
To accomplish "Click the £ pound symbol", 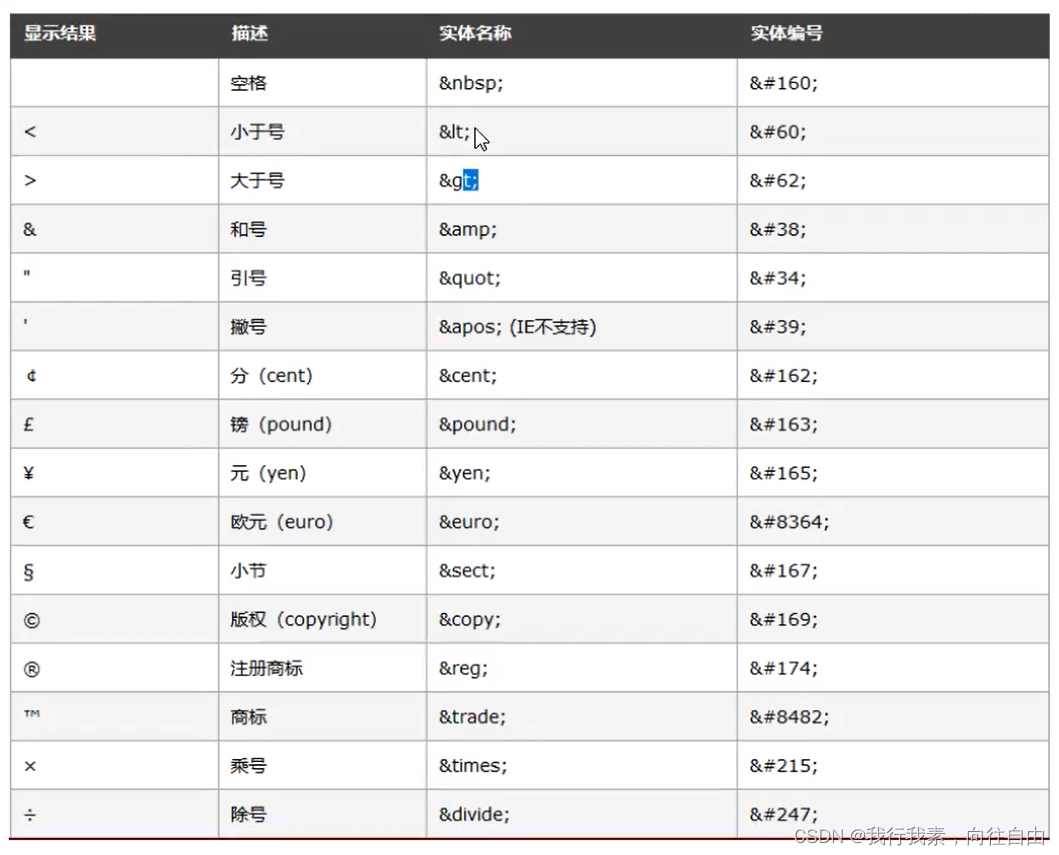I will [x=29, y=424].
